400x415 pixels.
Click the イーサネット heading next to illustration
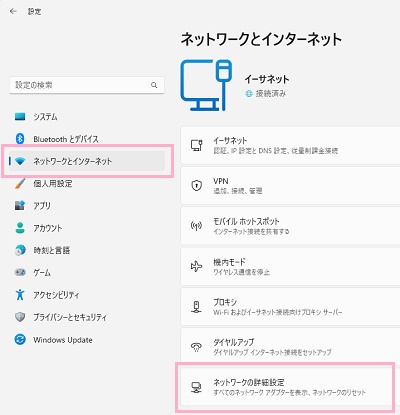[267, 79]
